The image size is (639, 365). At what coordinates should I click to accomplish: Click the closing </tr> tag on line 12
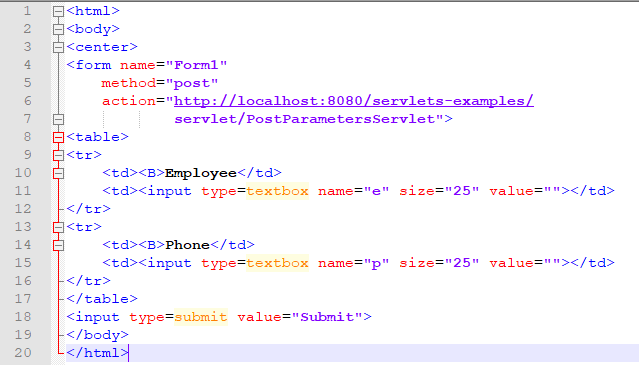point(89,209)
